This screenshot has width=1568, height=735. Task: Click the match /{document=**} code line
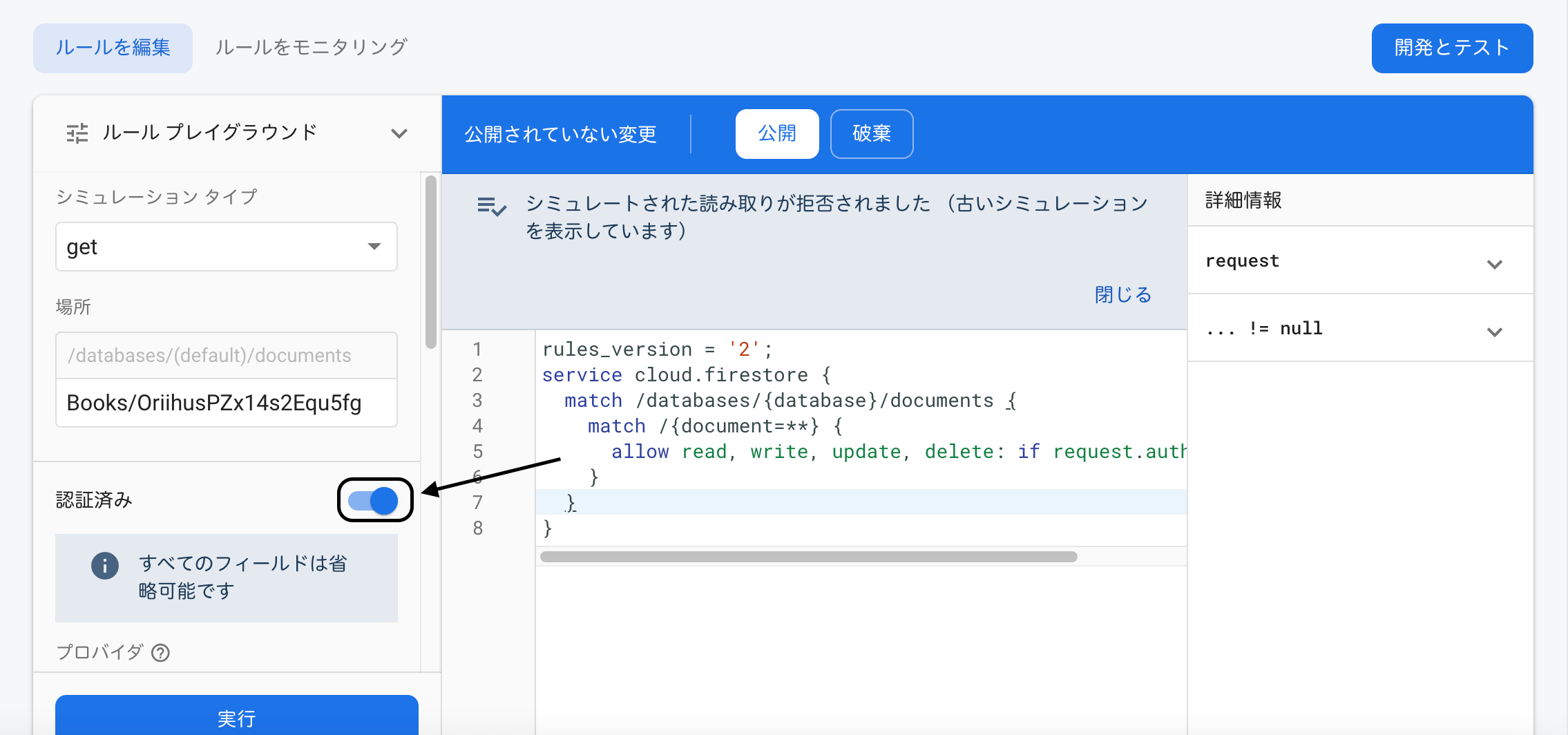coord(715,426)
